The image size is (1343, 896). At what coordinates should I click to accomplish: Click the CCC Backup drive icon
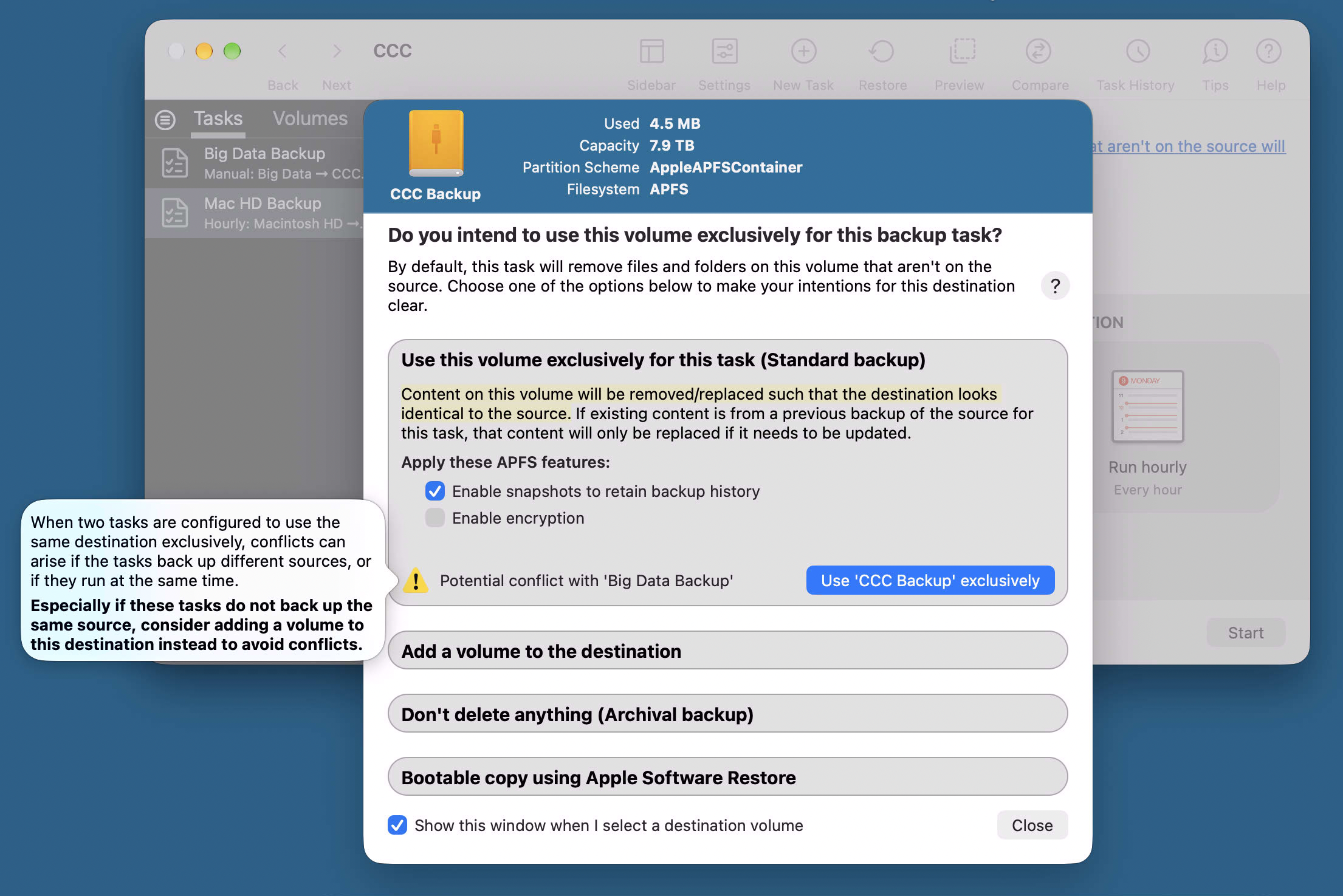click(436, 143)
